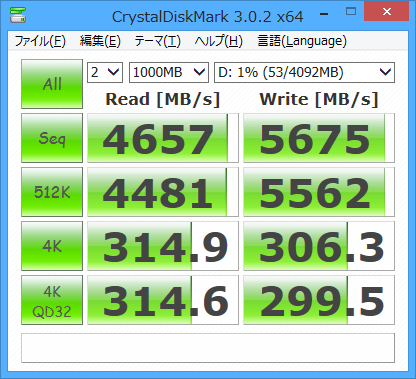Click the Read [MB/s] column header

click(163, 99)
